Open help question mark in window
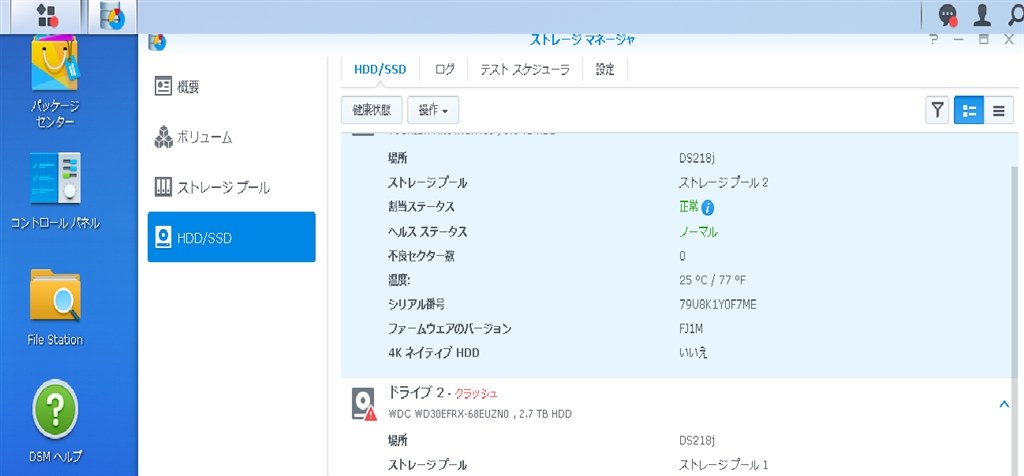This screenshot has height=476, width=1024. [x=934, y=40]
